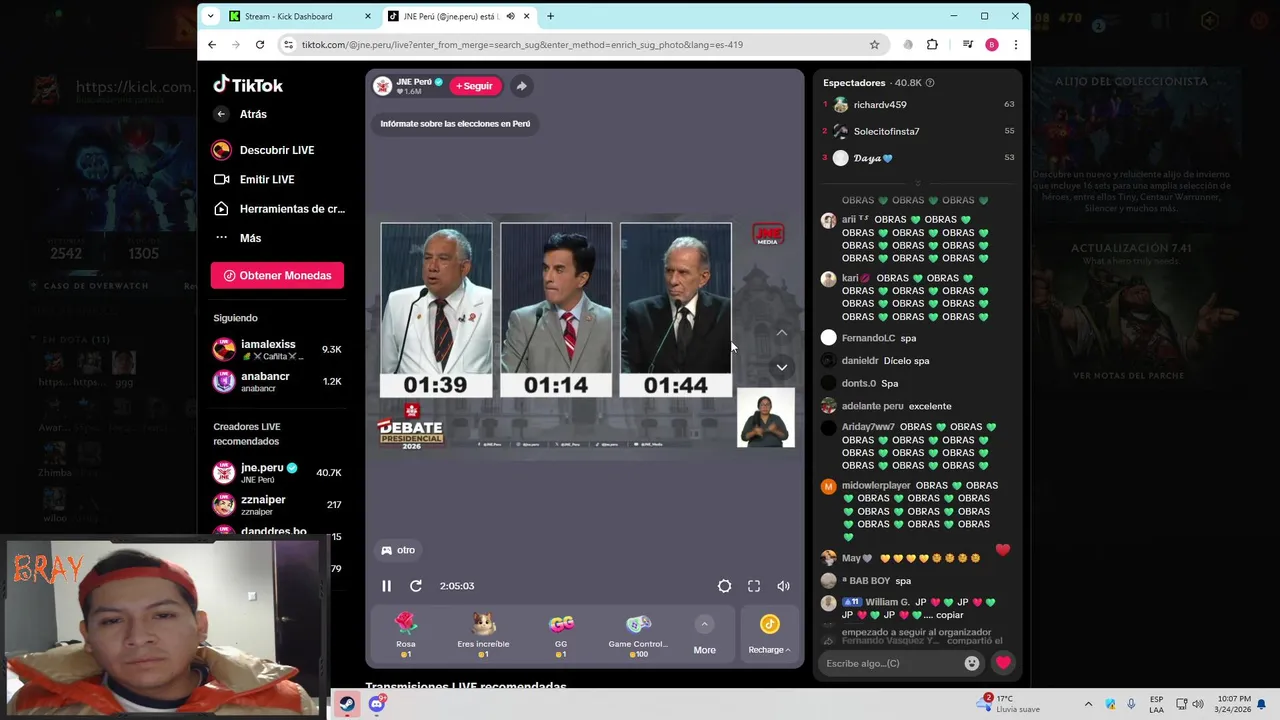Click browser back arrow
This screenshot has width=1280, height=720.
(x=212, y=45)
